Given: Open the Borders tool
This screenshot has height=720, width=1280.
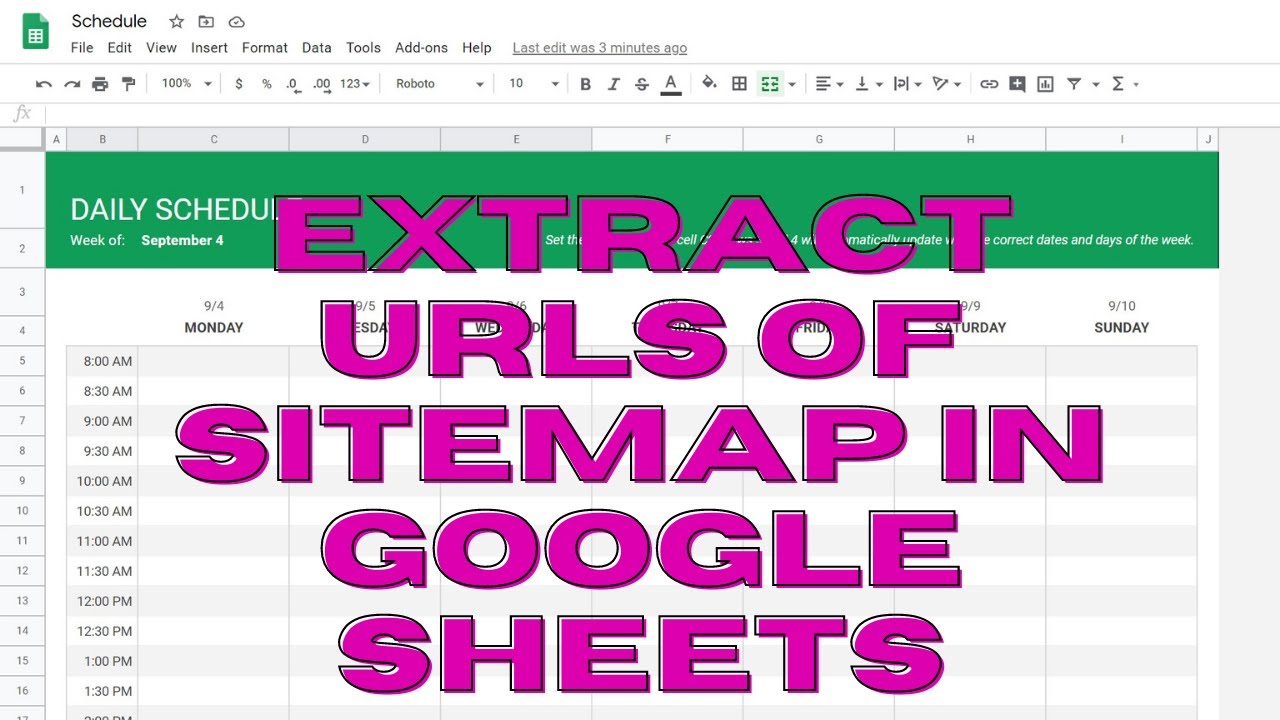Looking at the screenshot, I should click(x=740, y=84).
